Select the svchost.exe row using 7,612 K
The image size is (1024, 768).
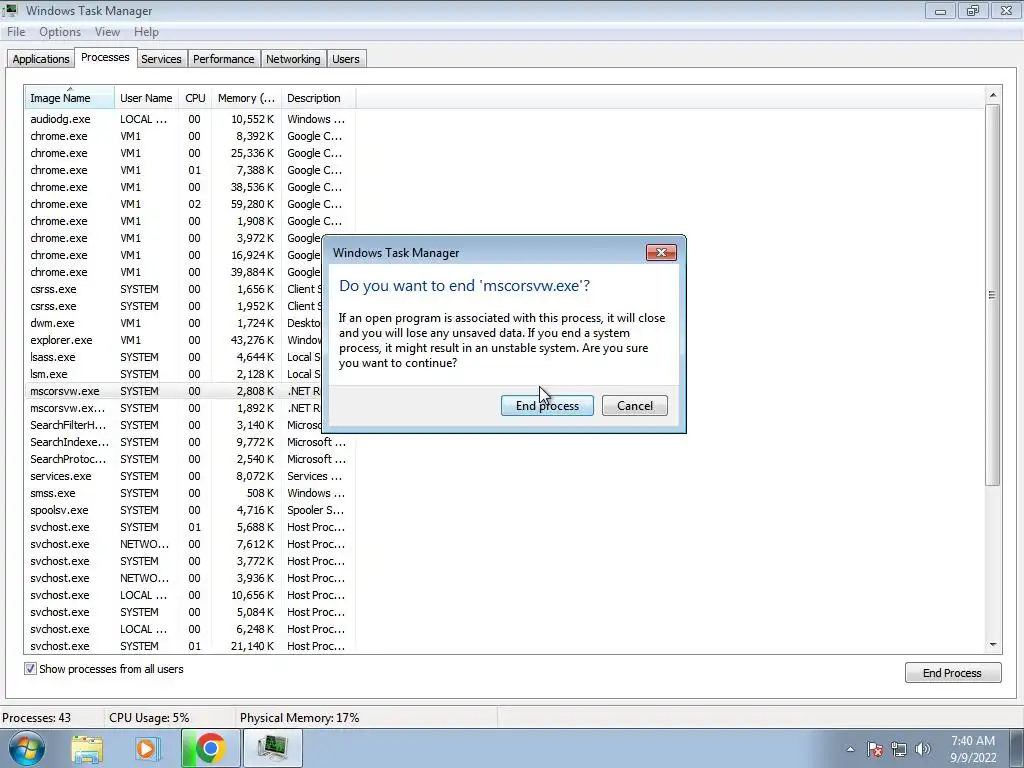pyautogui.click(x=189, y=544)
